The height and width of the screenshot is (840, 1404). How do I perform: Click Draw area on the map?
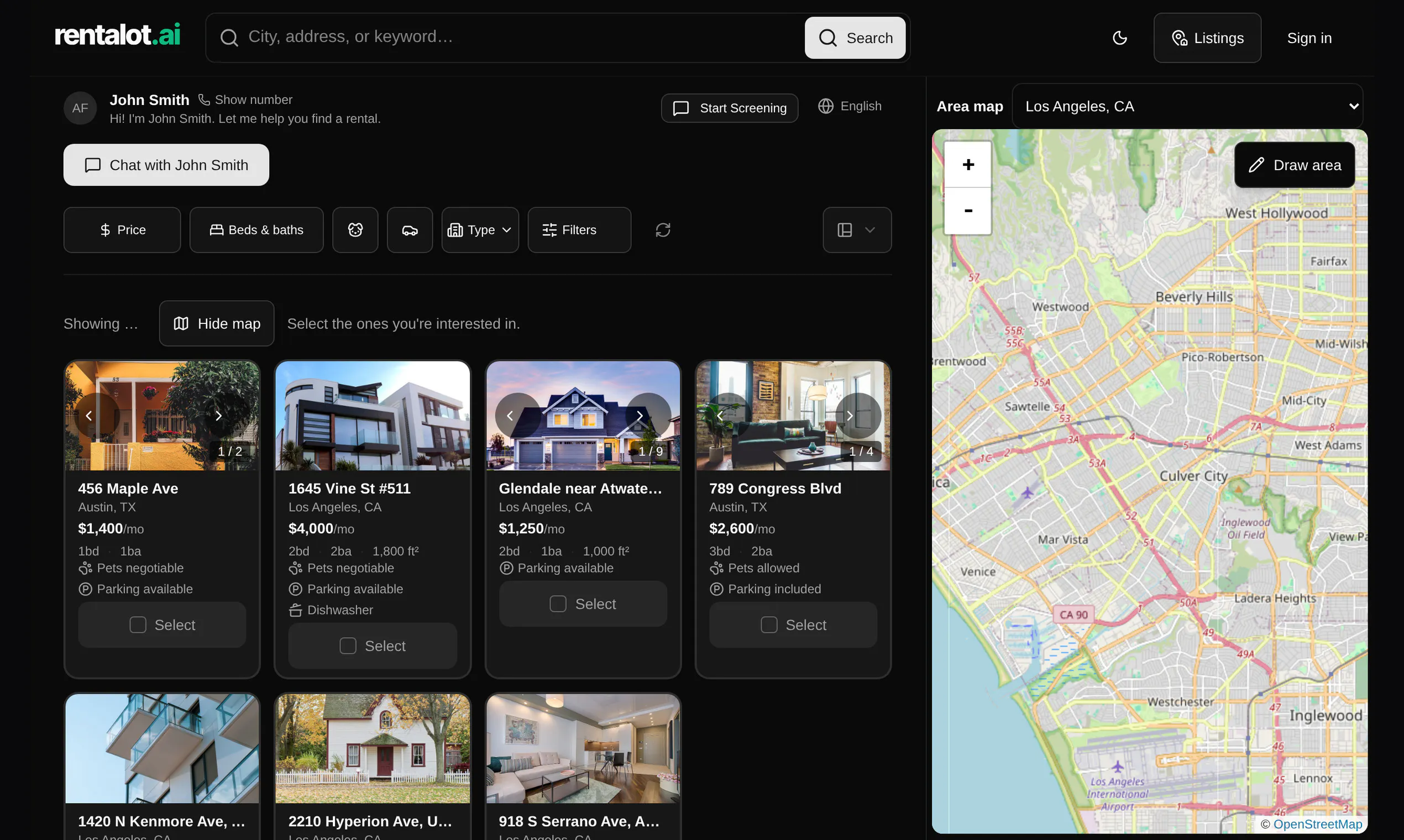1294,165
